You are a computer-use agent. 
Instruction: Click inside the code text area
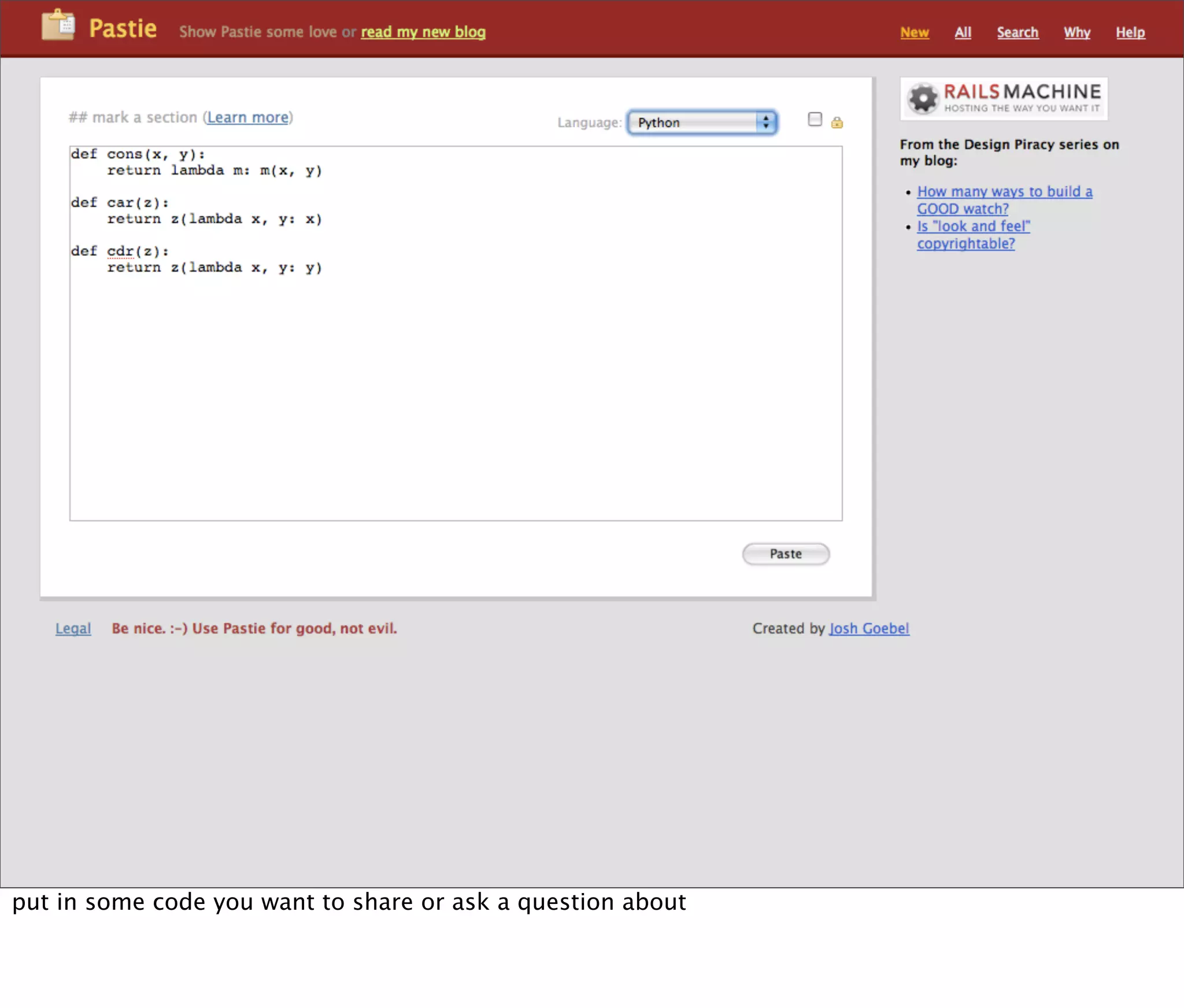click(x=456, y=376)
